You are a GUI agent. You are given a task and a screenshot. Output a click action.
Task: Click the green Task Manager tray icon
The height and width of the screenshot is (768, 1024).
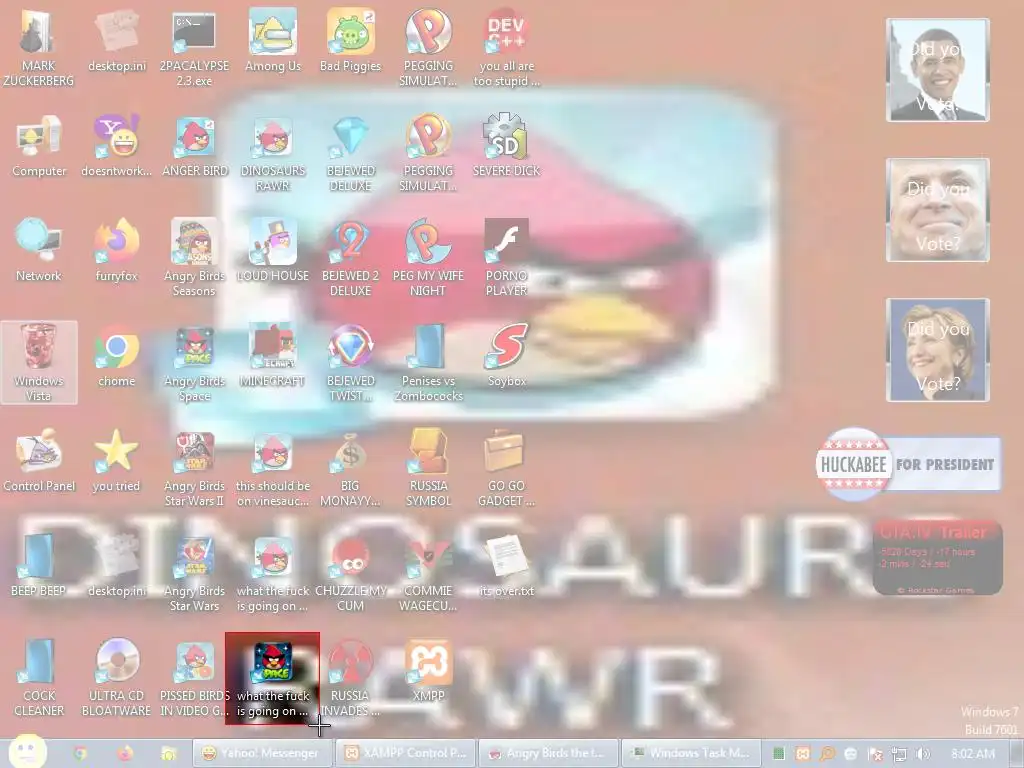779,754
